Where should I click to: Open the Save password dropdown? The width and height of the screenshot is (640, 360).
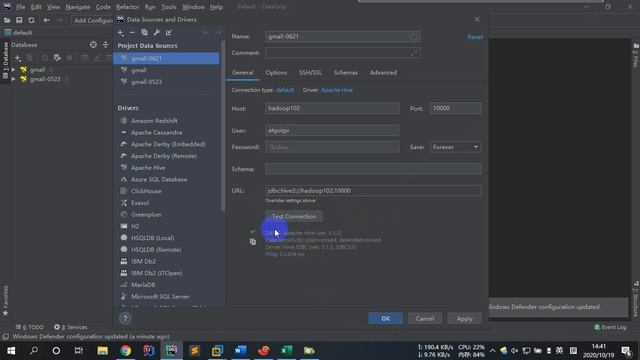pos(456,147)
